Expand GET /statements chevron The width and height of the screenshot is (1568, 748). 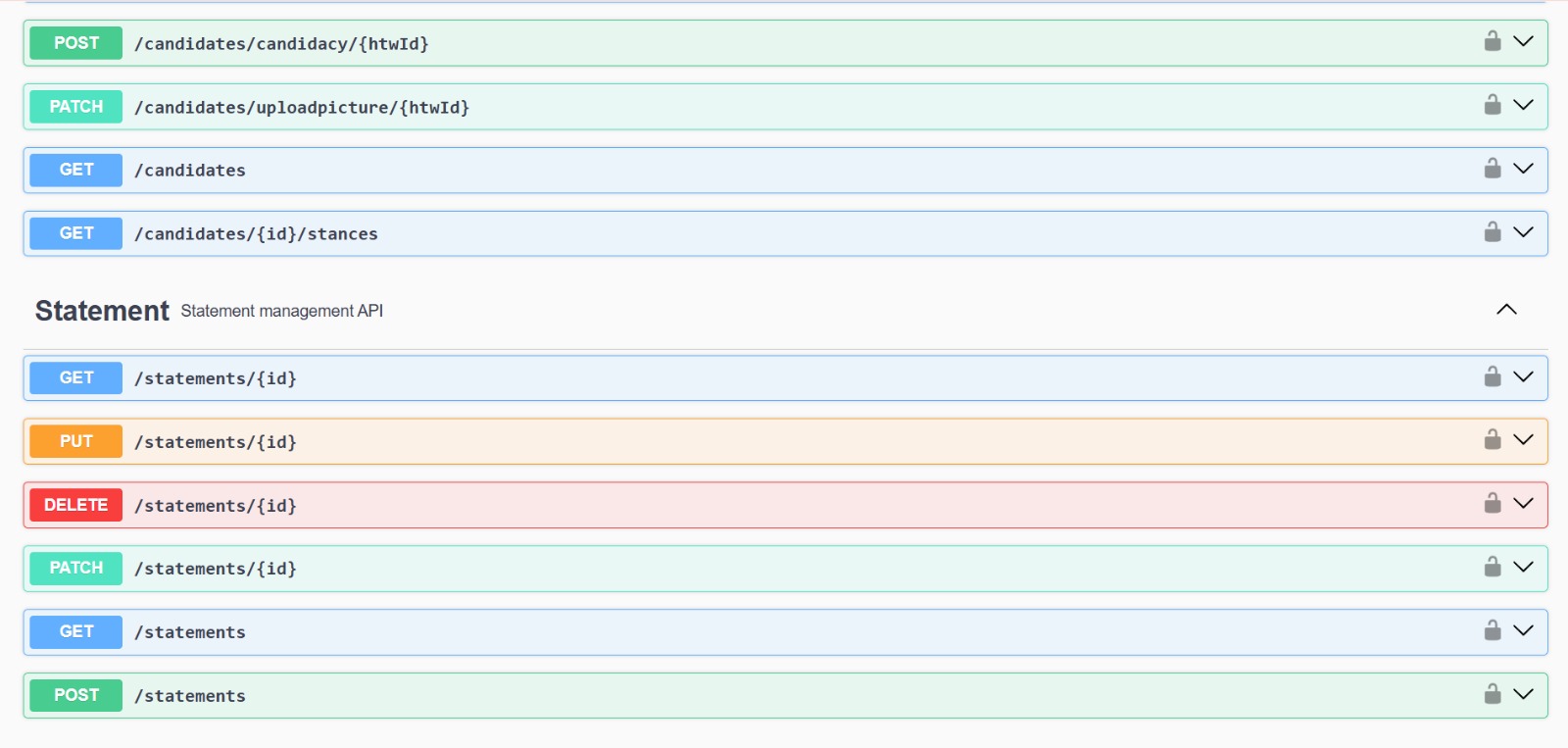click(1523, 631)
